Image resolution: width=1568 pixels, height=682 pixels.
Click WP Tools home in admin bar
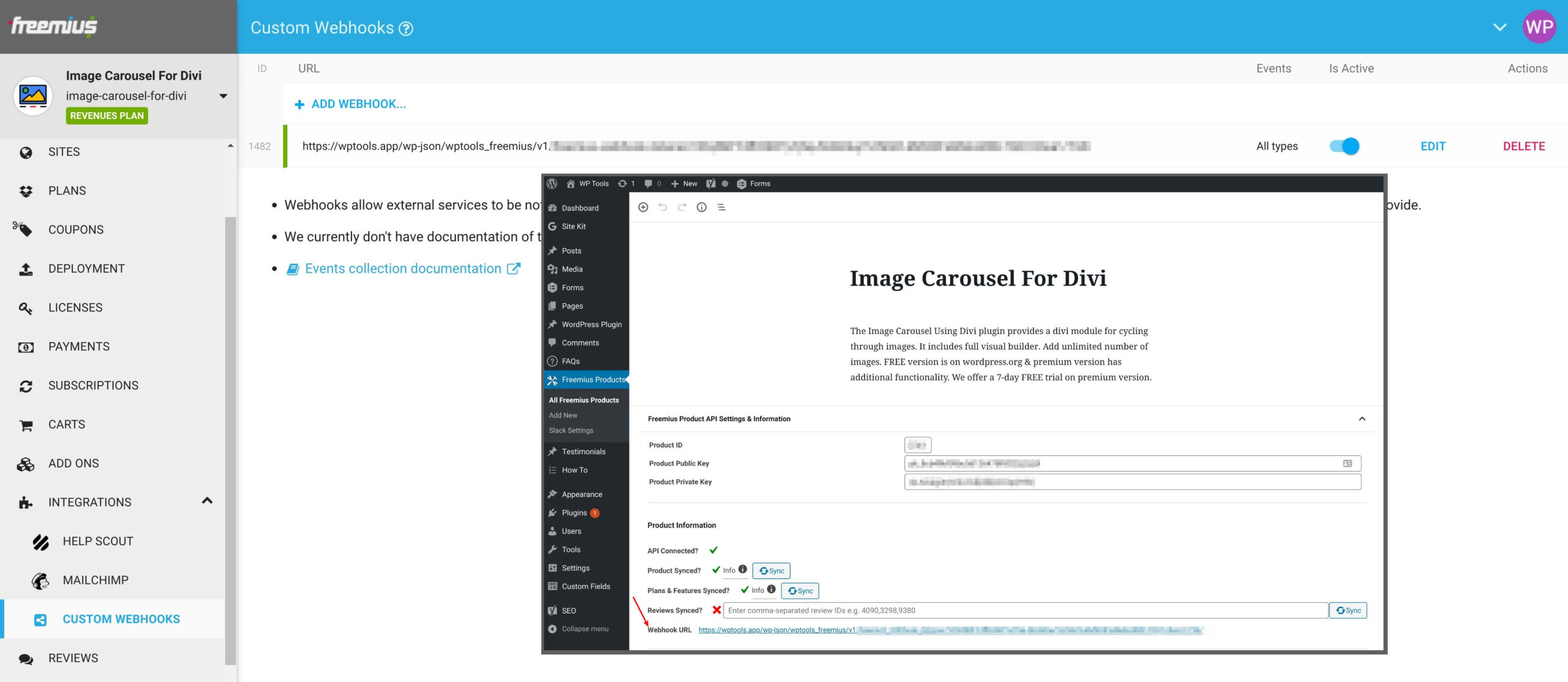[587, 184]
